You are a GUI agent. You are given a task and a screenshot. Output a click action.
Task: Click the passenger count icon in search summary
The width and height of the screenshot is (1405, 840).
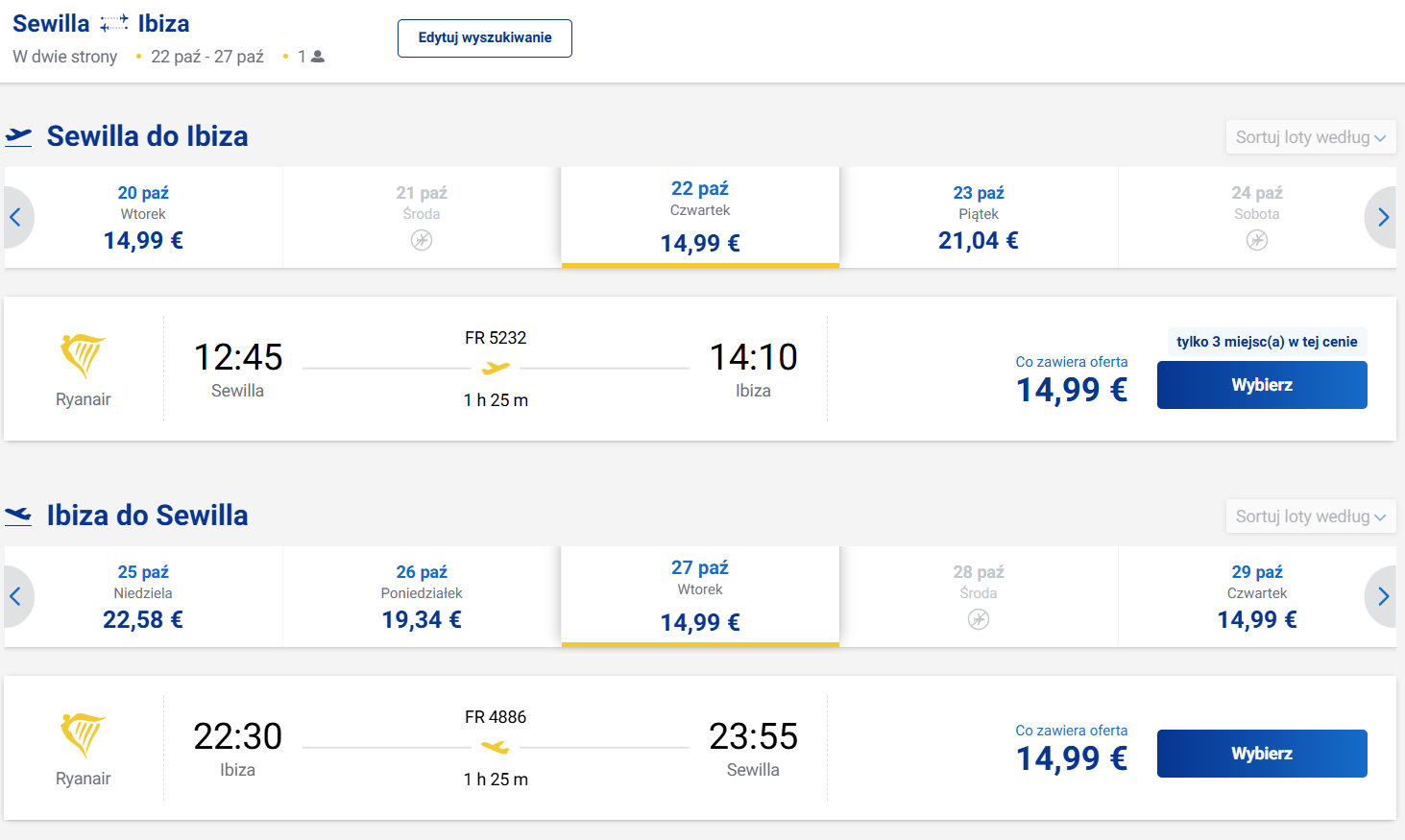318,57
